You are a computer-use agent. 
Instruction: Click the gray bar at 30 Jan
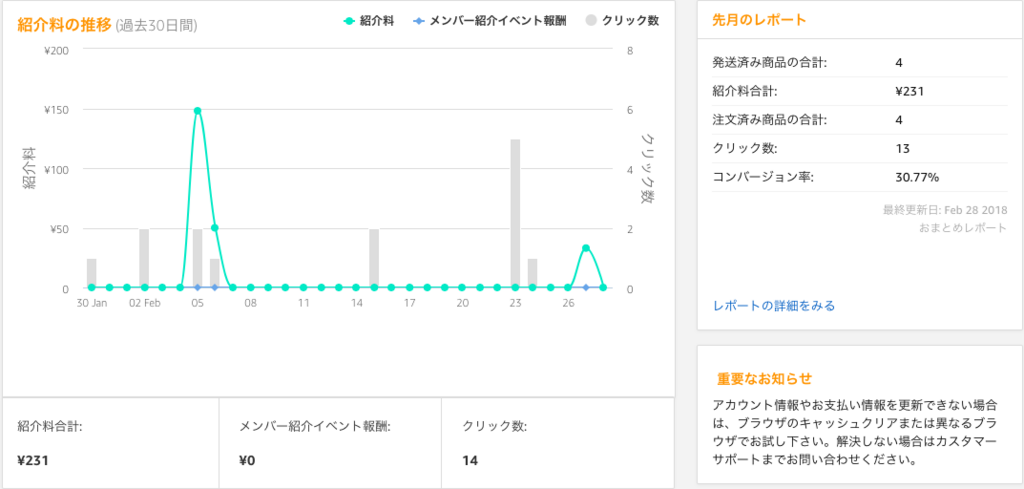(91, 273)
